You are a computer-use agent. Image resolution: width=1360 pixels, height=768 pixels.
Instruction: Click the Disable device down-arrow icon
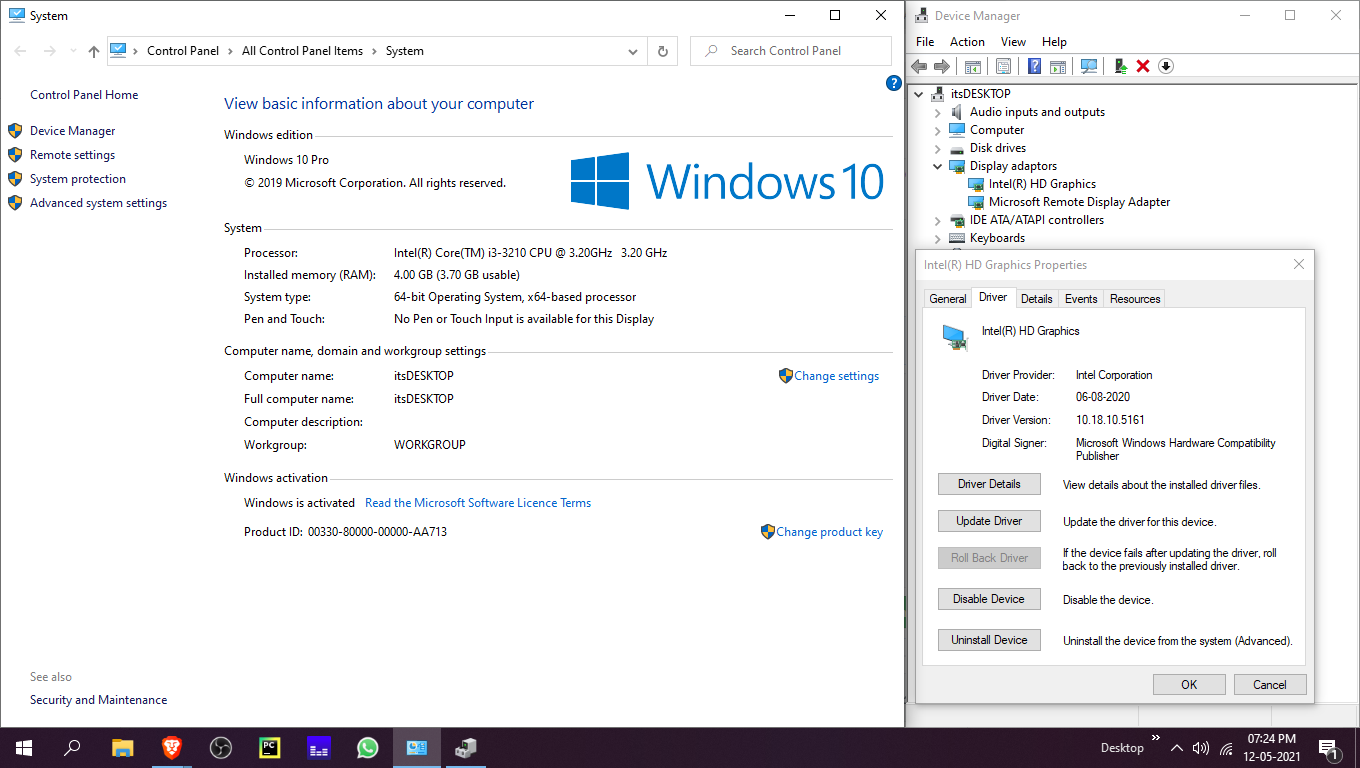tap(1166, 66)
